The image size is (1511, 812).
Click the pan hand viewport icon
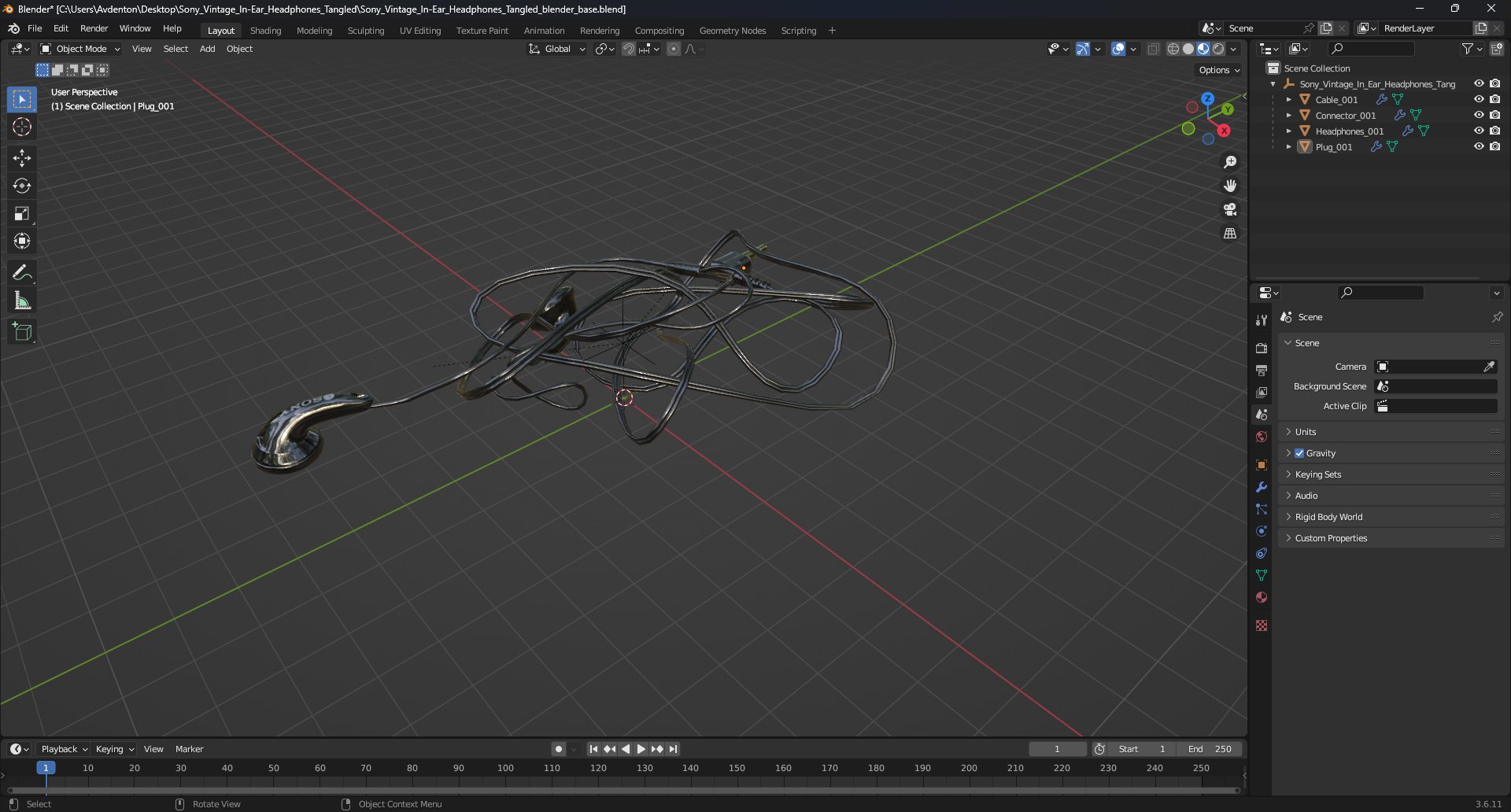pos(1230,186)
